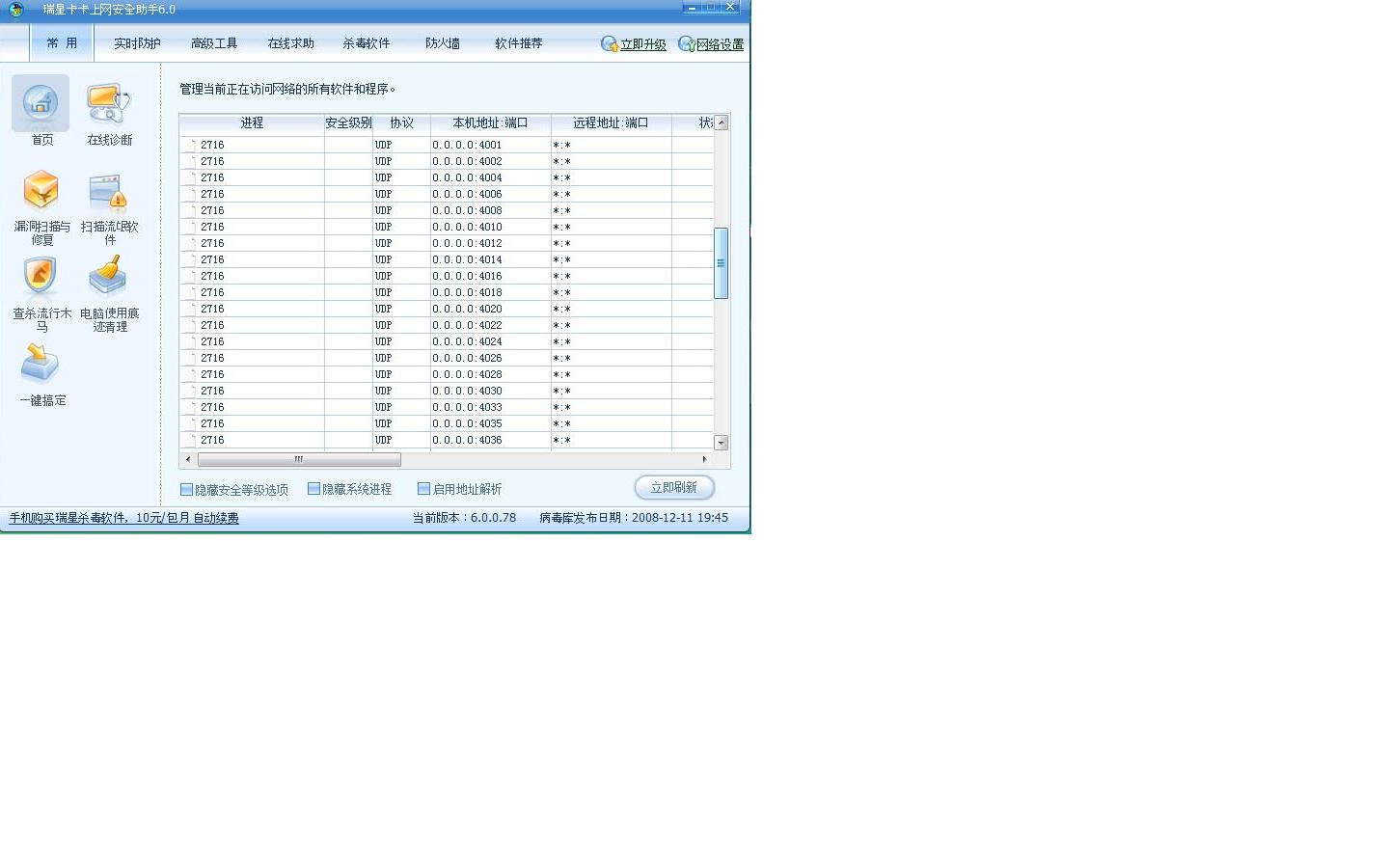Viewport: 1389px width, 868px height.
Task: Select the row with address 0.0.0.0:4030
Action: 447,391
